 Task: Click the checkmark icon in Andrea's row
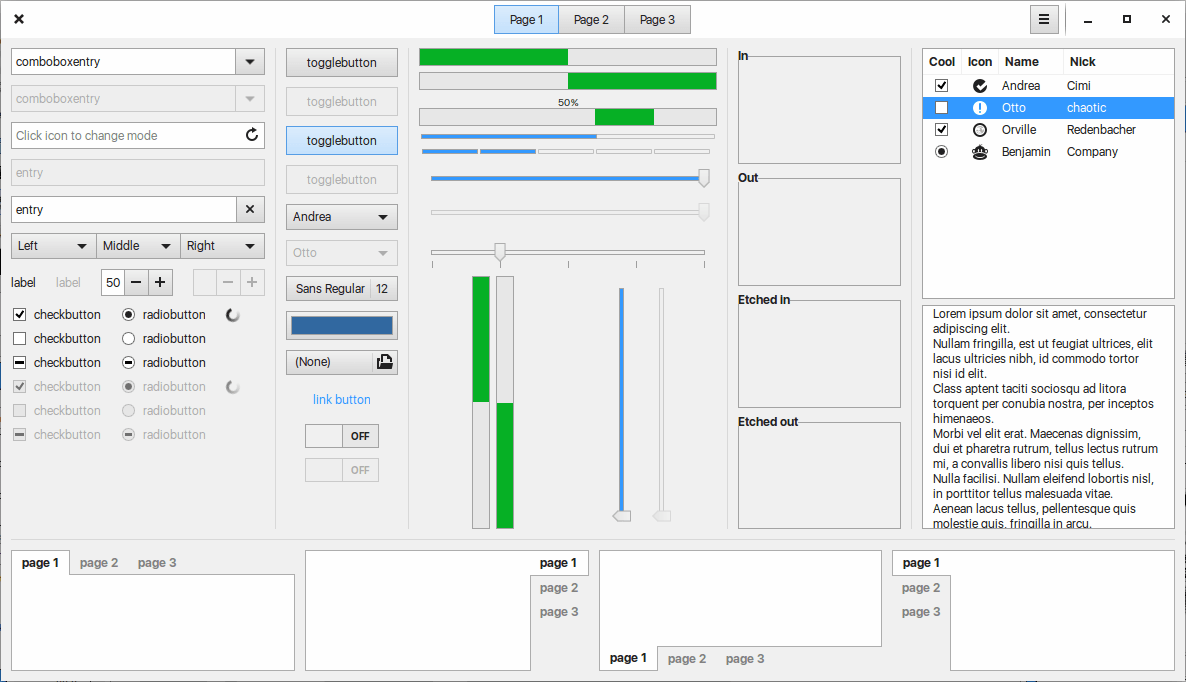(x=980, y=85)
